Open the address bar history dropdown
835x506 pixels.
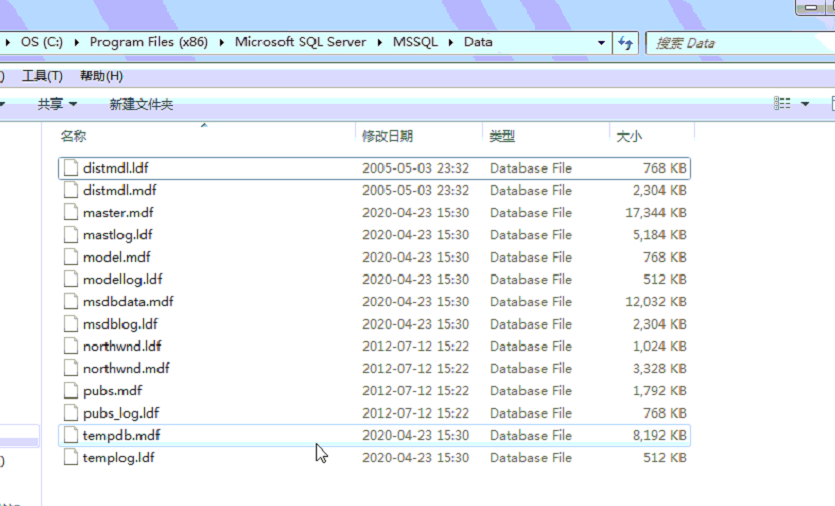601,43
